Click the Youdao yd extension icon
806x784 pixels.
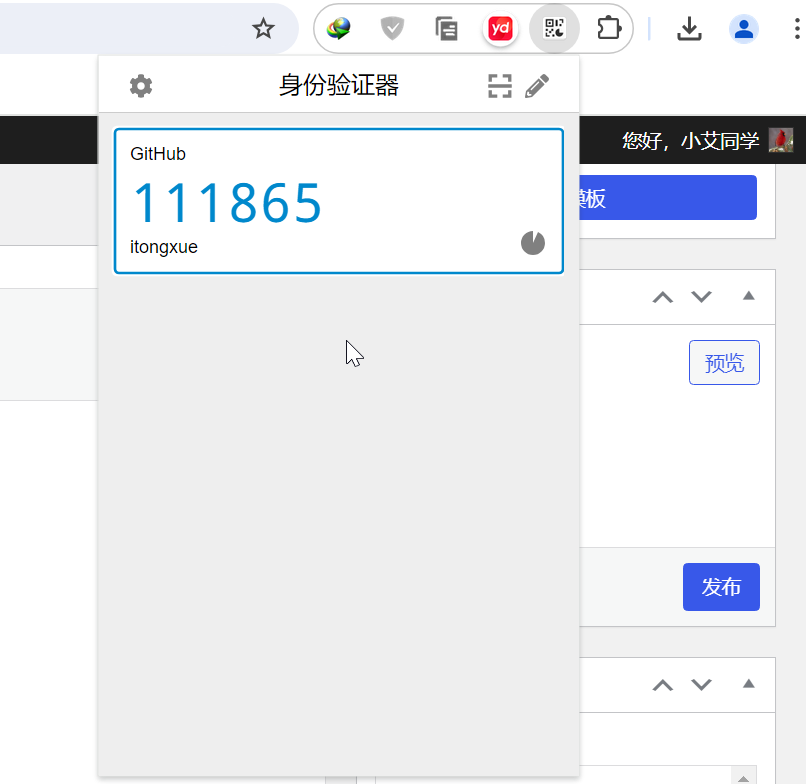pos(499,29)
